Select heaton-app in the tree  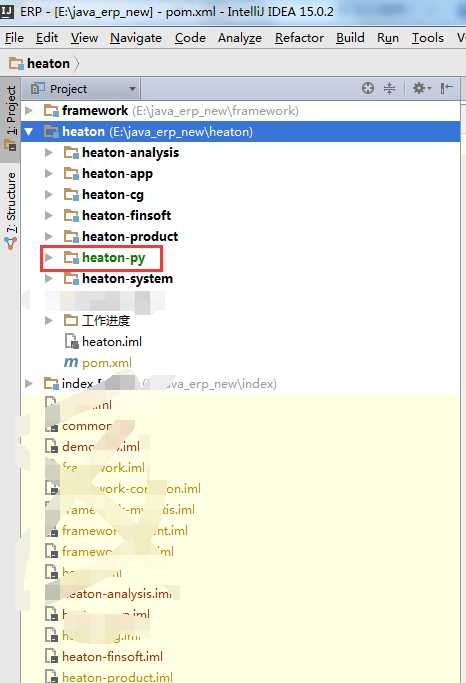tap(117, 174)
